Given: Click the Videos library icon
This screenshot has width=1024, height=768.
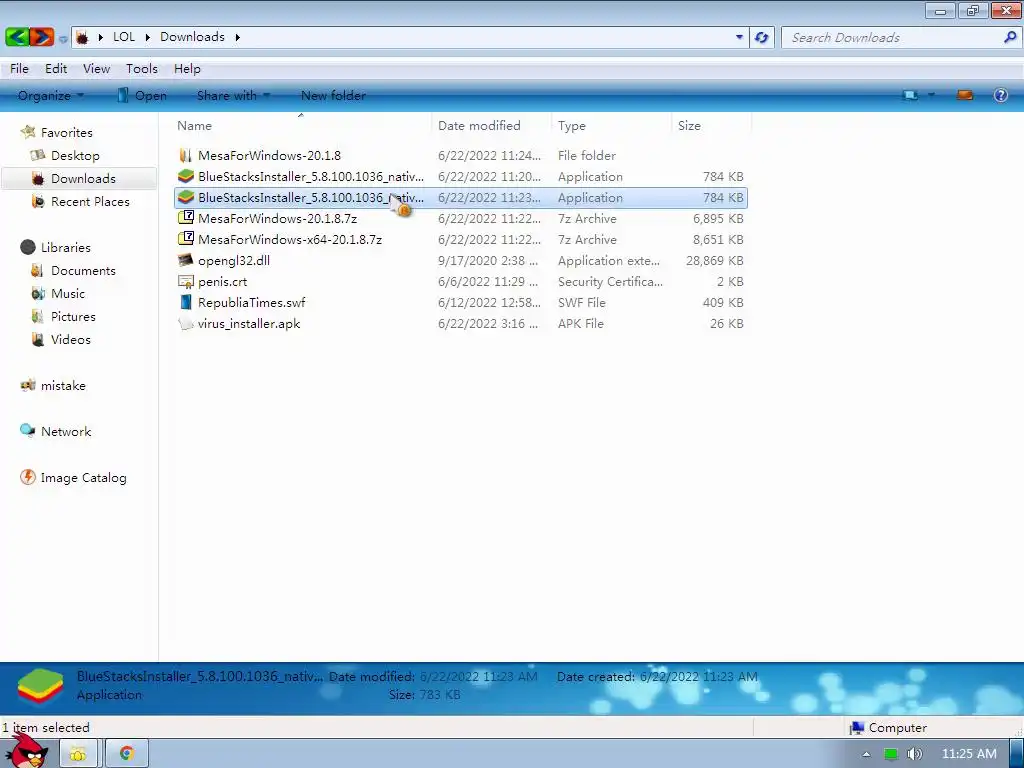Looking at the screenshot, I should tap(38, 340).
